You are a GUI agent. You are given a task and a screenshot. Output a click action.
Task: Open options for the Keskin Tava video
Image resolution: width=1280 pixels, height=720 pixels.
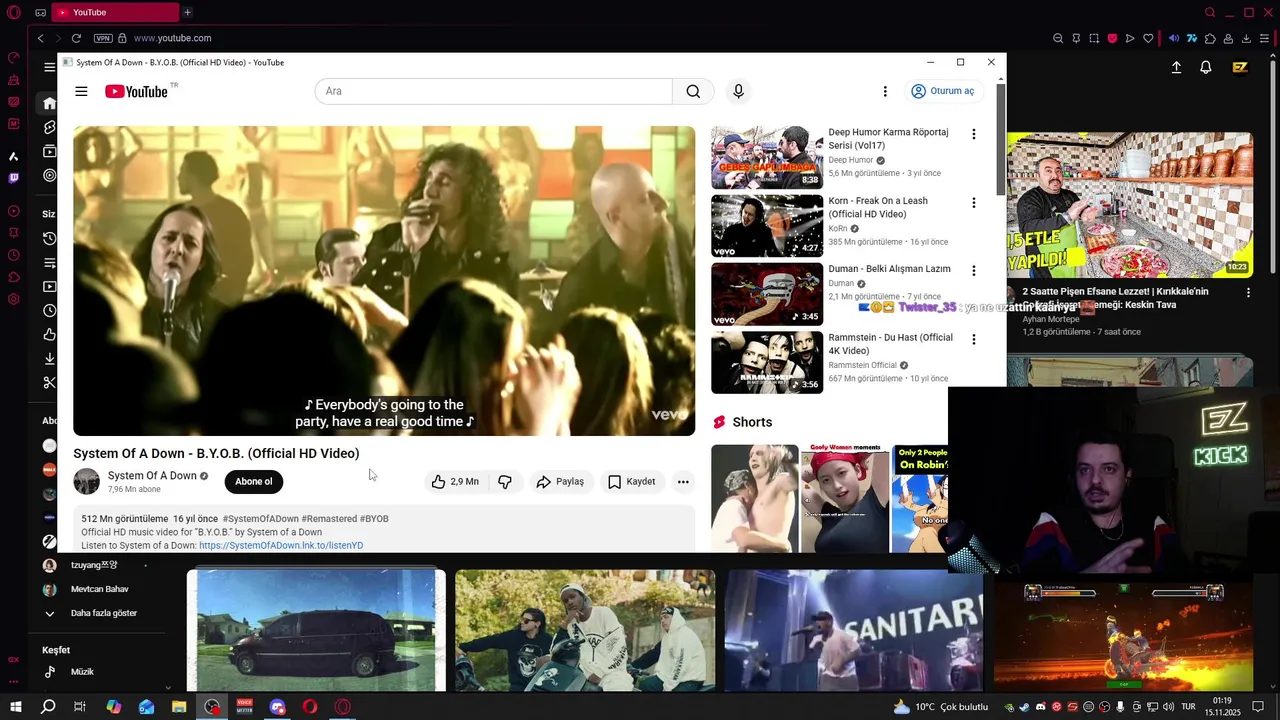pos(1248,293)
